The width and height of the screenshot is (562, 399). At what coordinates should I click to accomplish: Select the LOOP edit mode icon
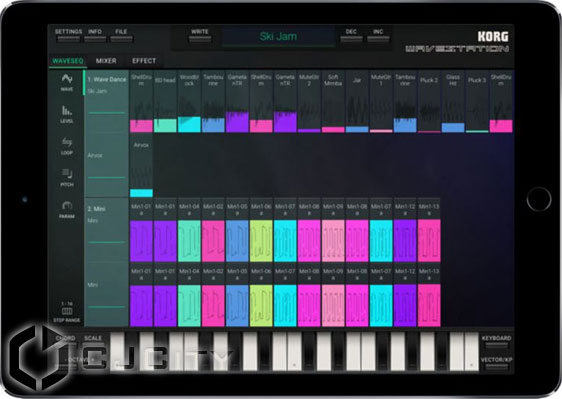pyautogui.click(x=67, y=146)
